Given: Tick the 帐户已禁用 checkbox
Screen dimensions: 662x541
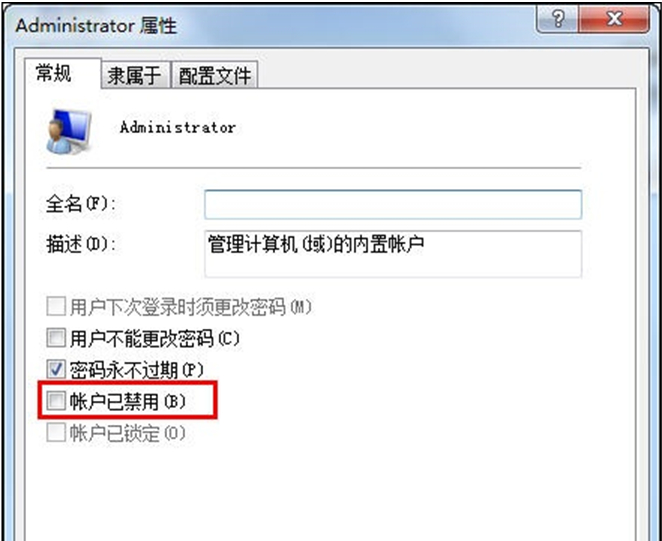Looking at the screenshot, I should coord(56,400).
